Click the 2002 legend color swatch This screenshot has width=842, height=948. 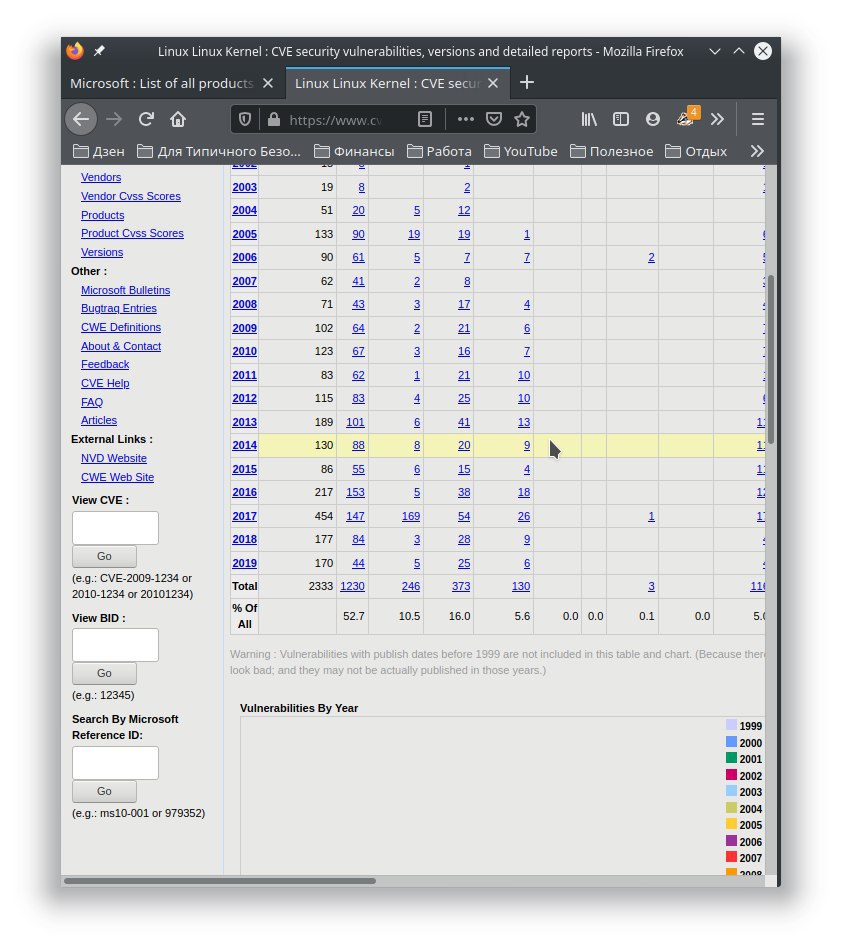(x=731, y=774)
